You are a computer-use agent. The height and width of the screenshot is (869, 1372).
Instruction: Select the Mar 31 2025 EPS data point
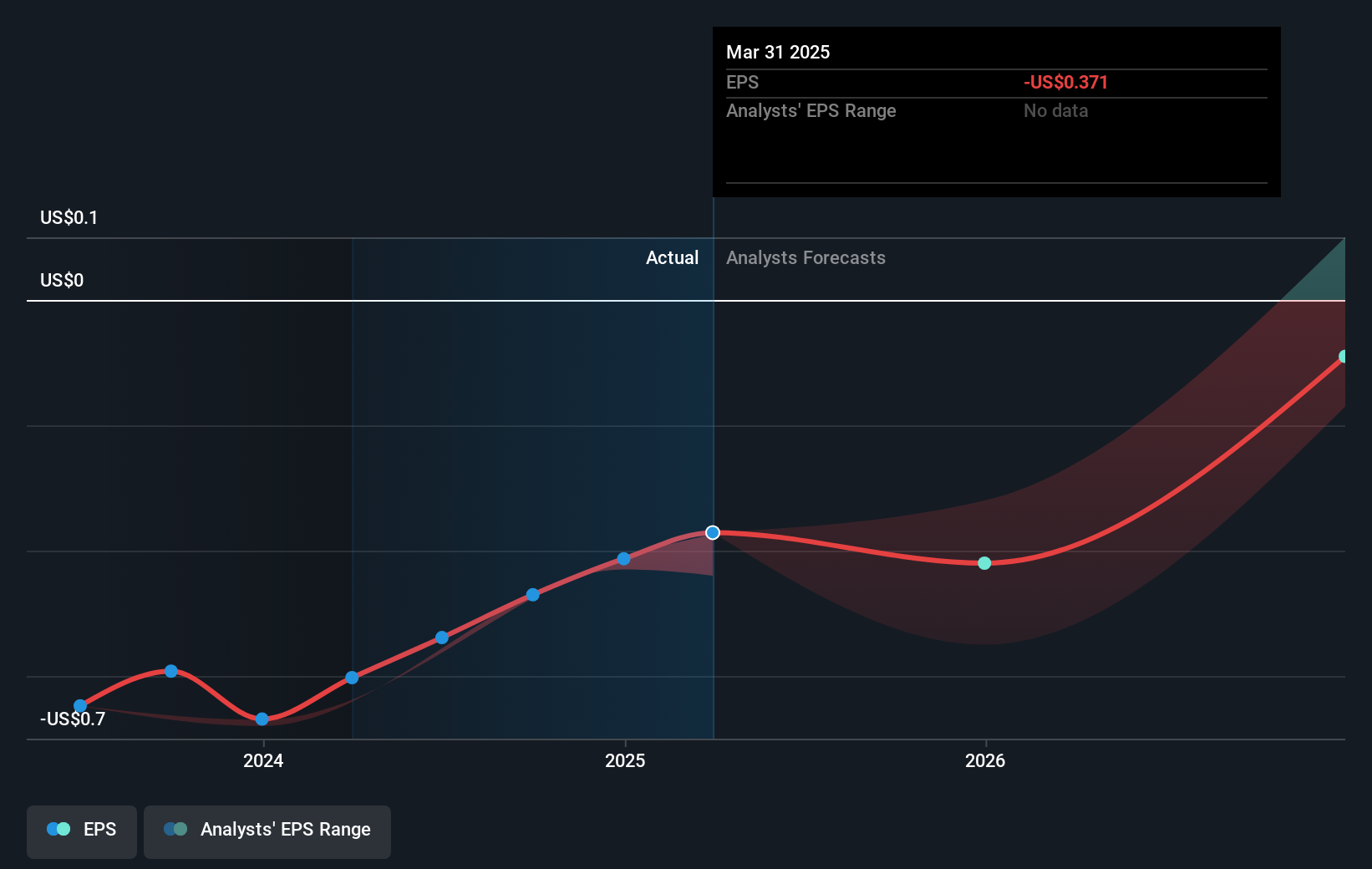713,532
